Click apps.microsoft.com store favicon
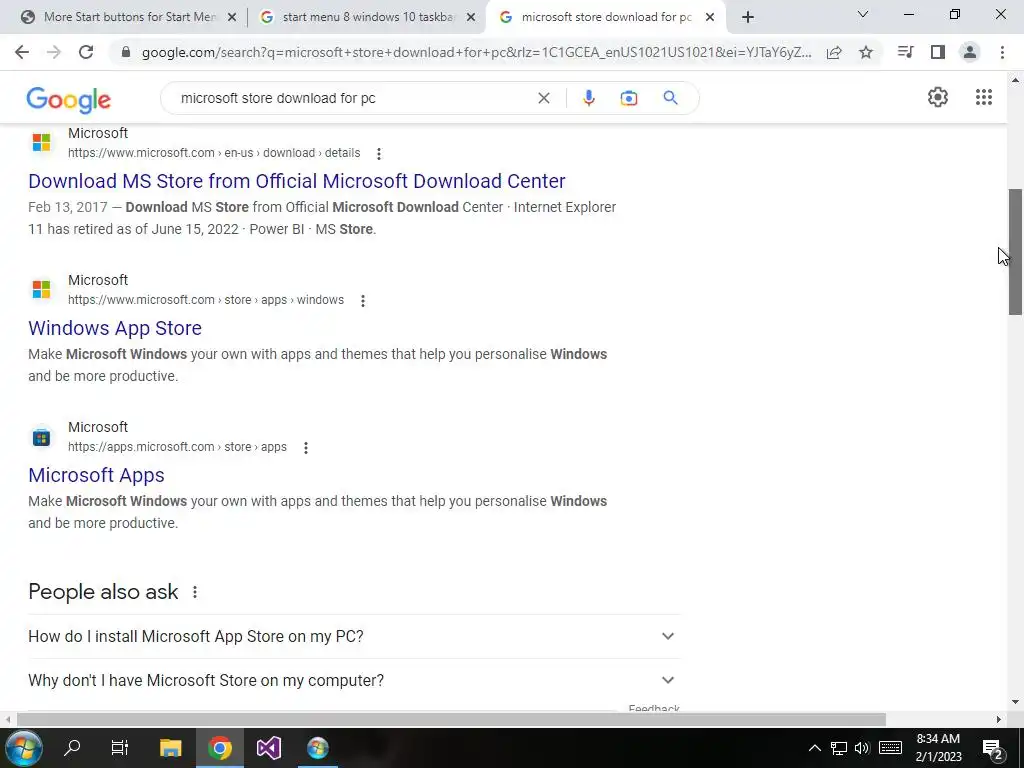Screen dimensions: 1024x768 [41, 436]
